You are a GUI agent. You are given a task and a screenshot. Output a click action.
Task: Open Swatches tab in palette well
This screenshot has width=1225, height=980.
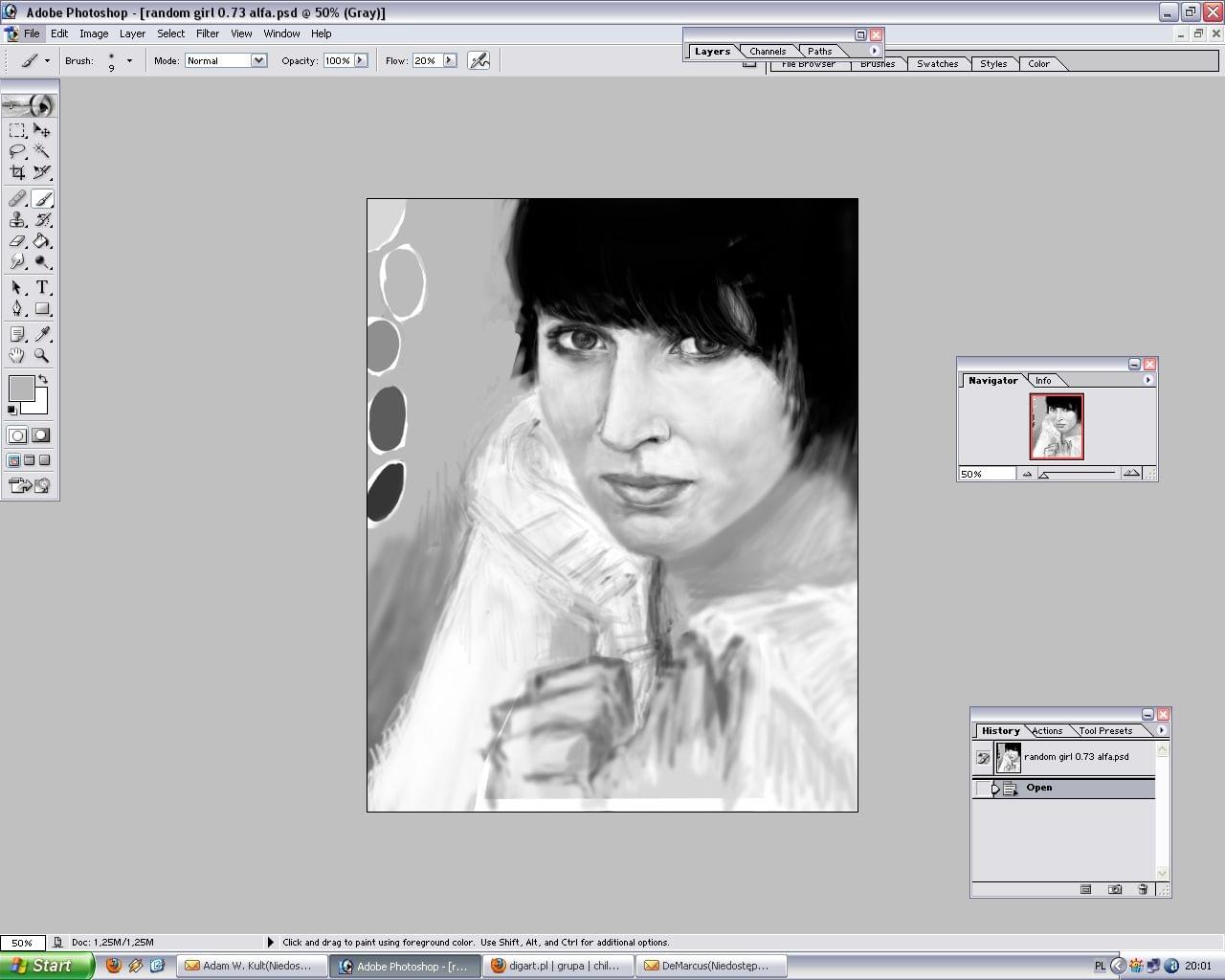937,64
